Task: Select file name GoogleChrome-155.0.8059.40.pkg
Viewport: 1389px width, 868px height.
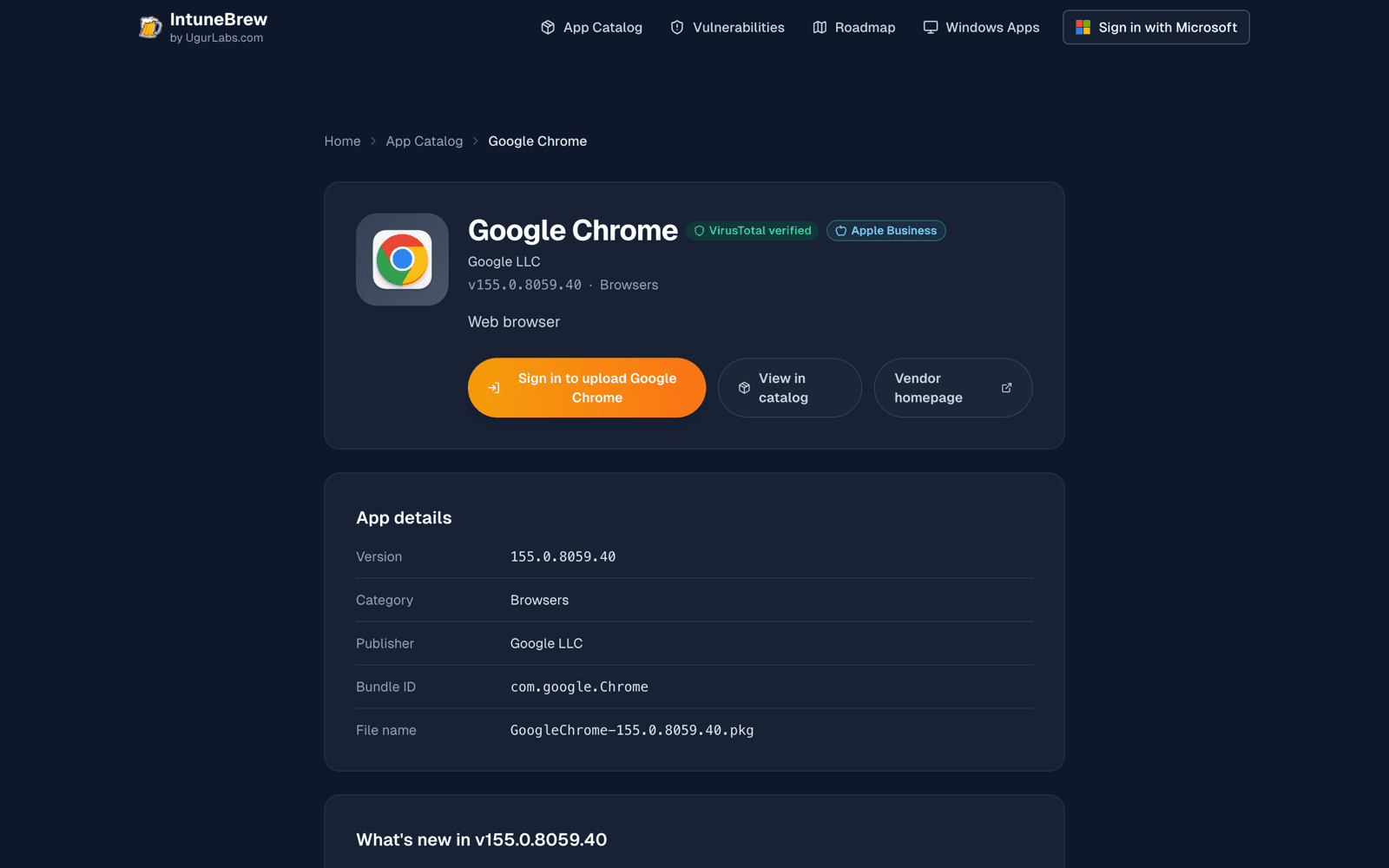Action: click(632, 730)
